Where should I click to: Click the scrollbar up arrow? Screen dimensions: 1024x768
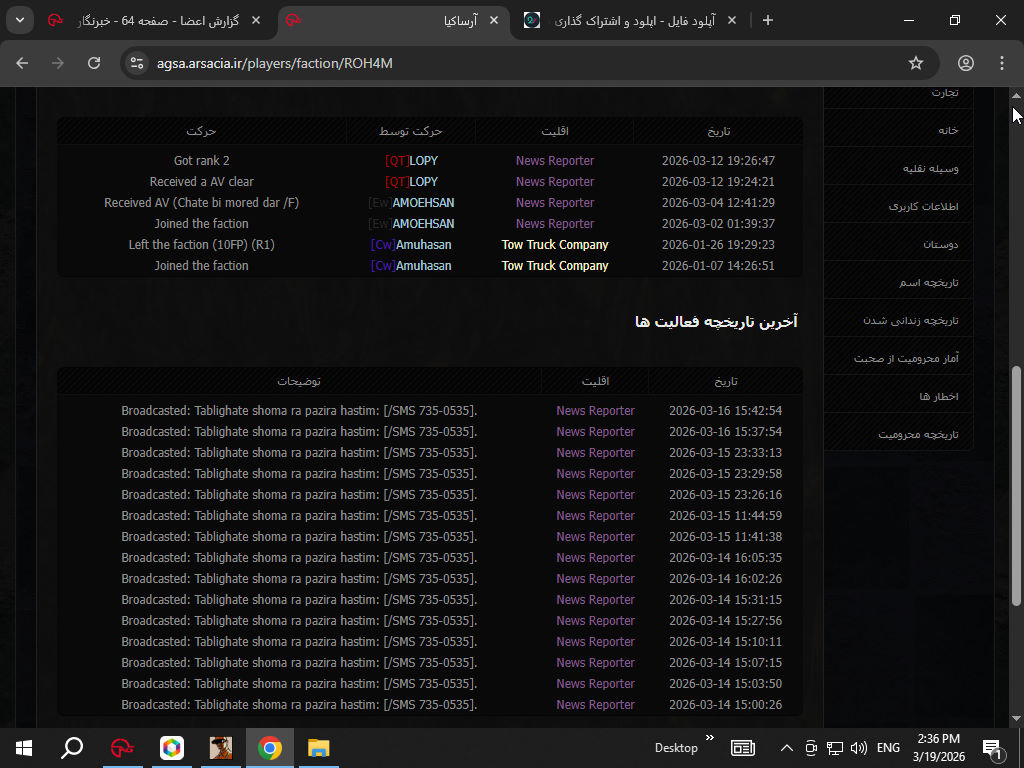point(1016,95)
